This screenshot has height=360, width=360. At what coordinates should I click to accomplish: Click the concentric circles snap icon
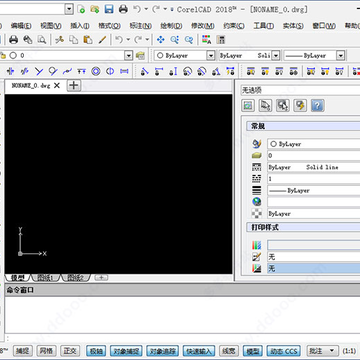pyautogui.click(x=96, y=71)
